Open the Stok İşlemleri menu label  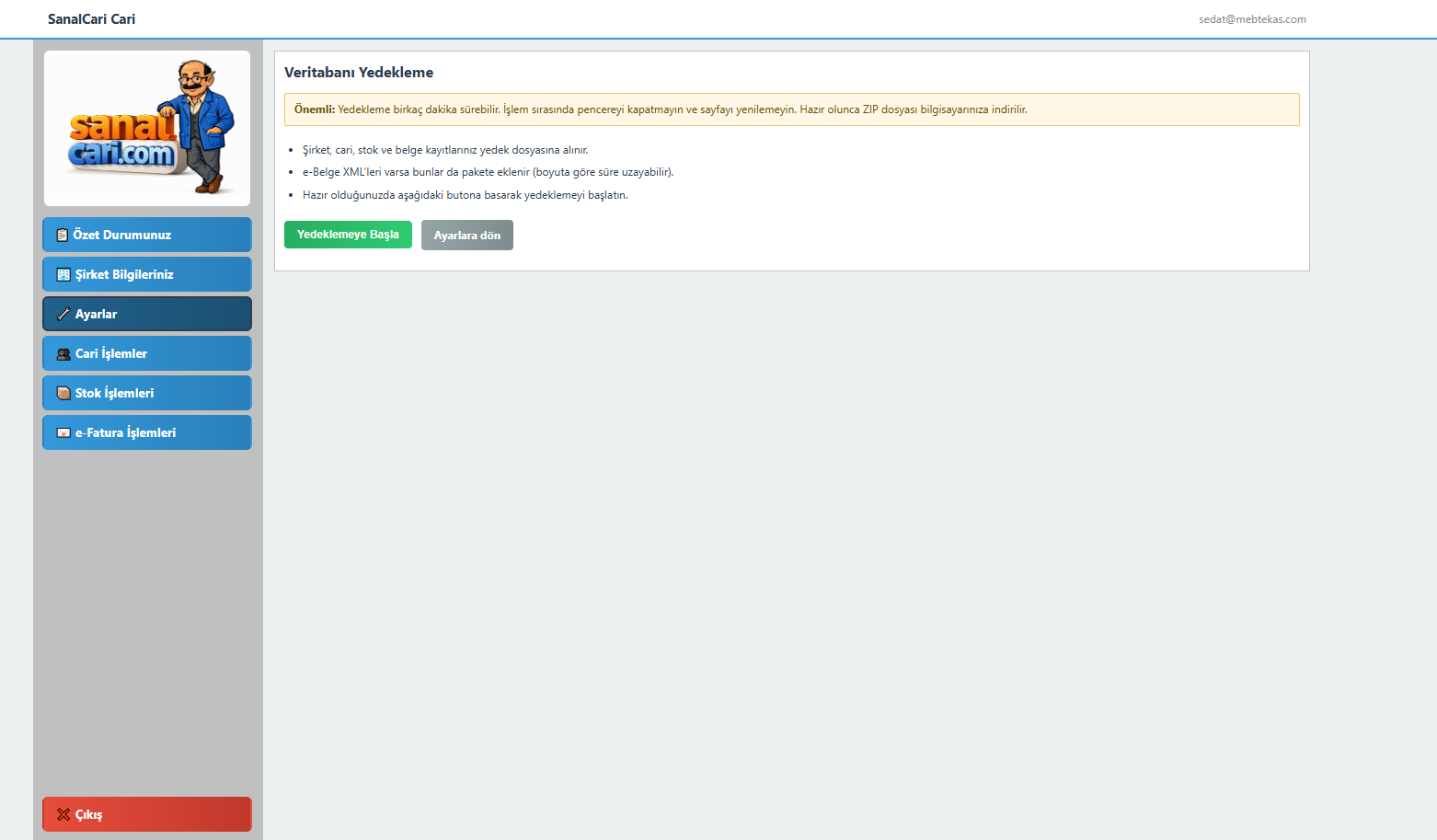tap(115, 393)
